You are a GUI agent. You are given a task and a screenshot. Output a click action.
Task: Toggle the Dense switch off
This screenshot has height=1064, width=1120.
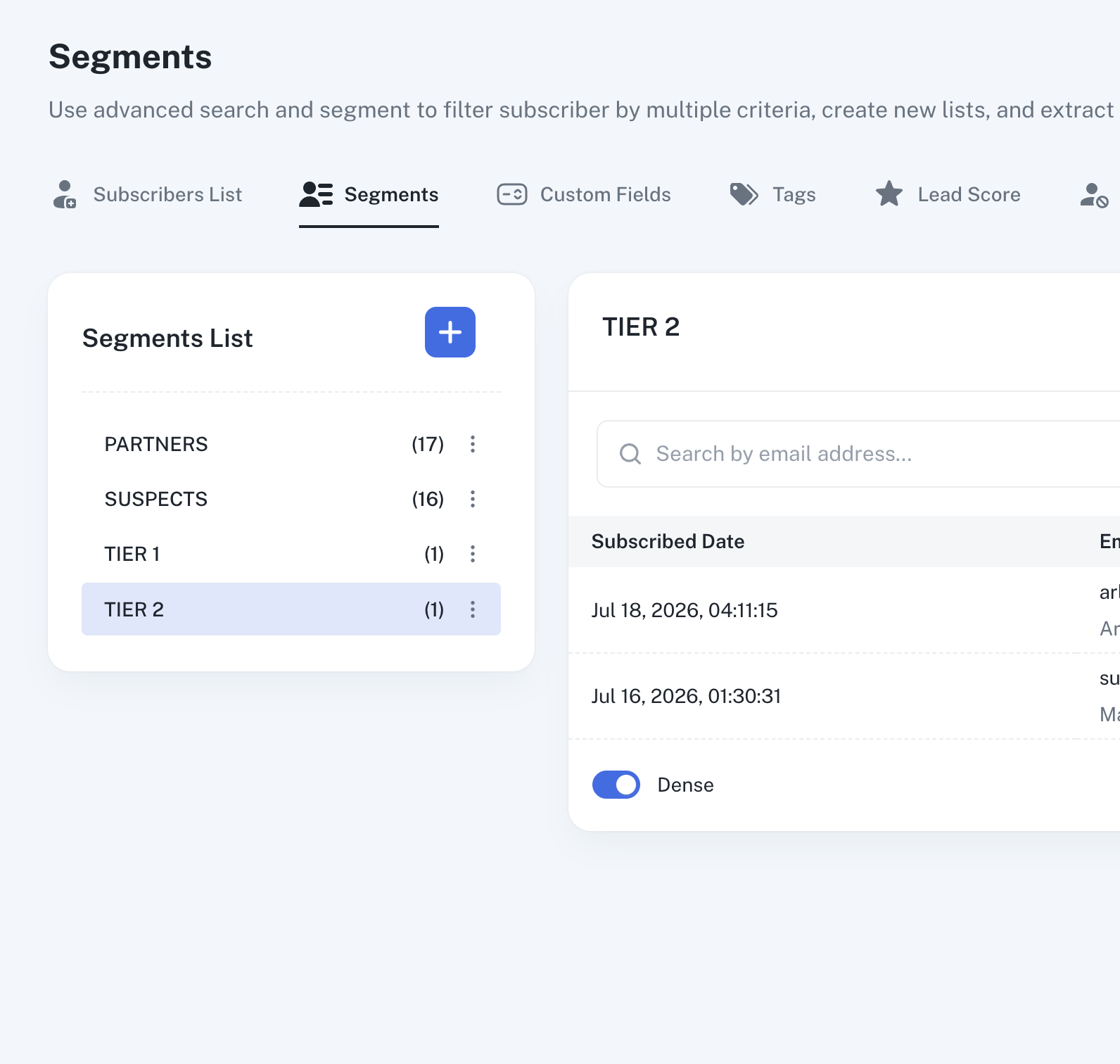[616, 785]
